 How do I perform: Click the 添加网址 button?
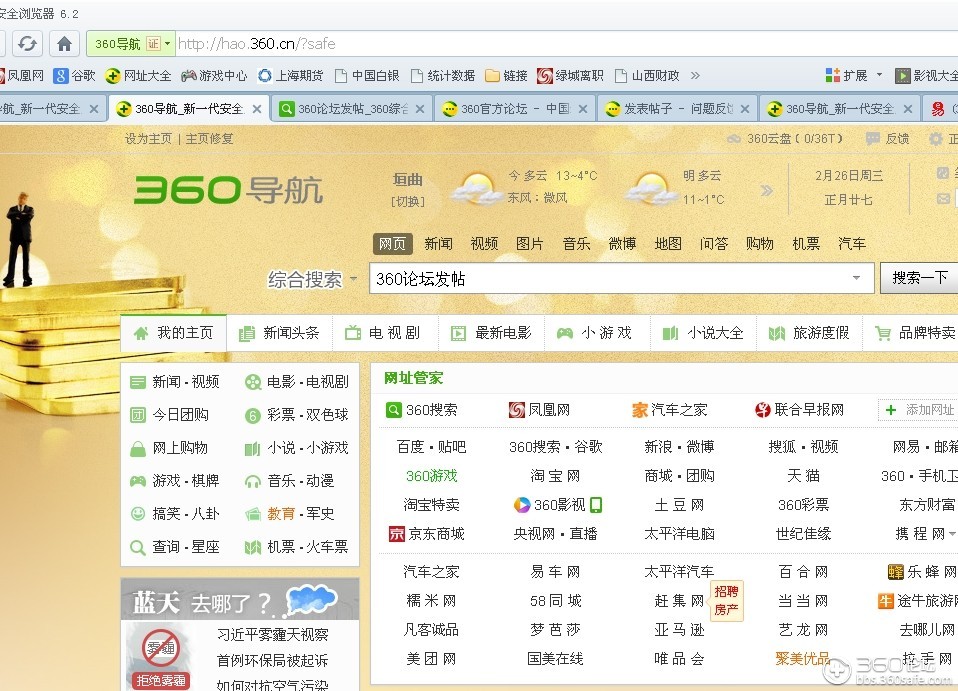[x=919, y=410]
